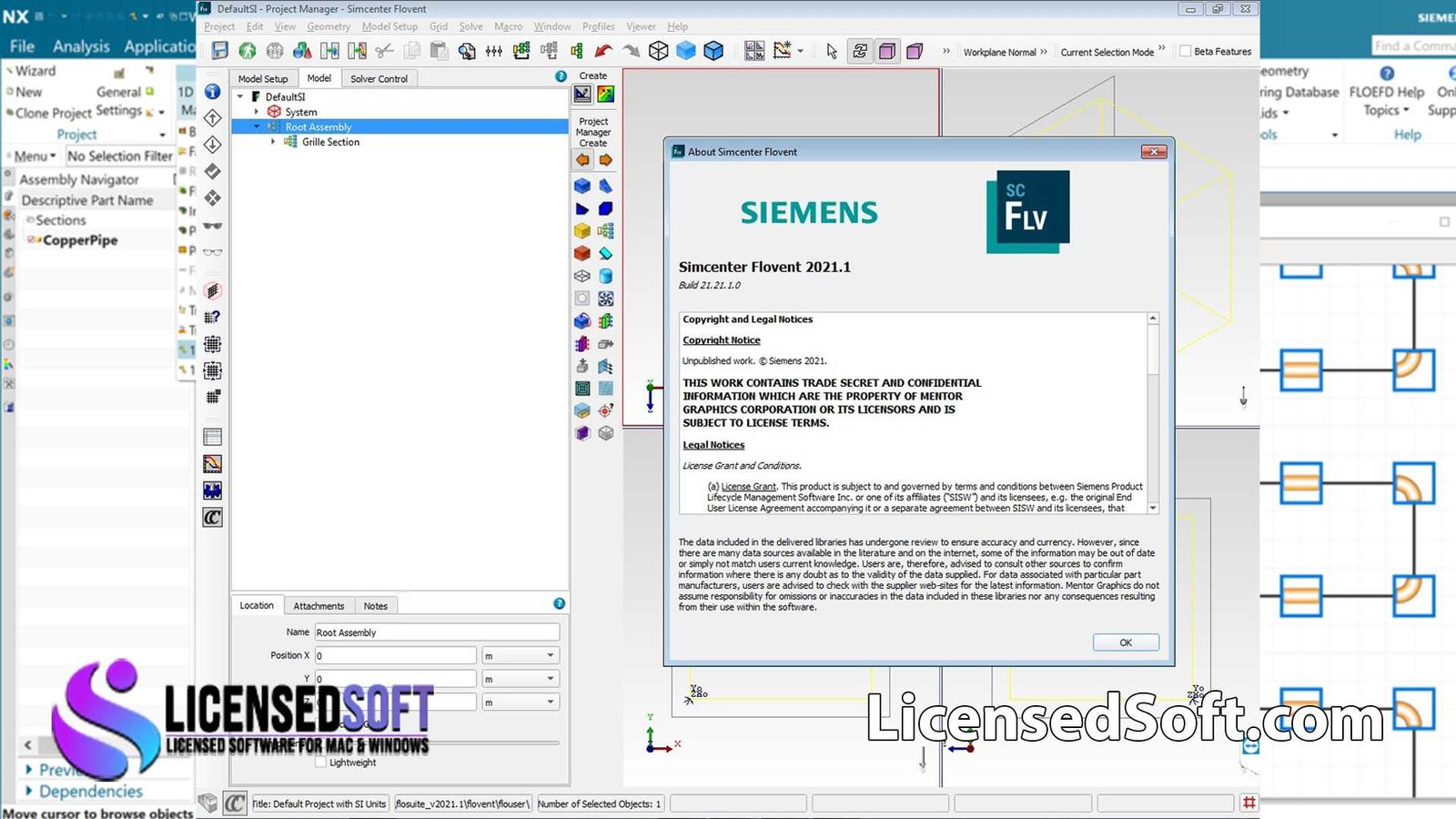Click the Position X input field

[395, 655]
